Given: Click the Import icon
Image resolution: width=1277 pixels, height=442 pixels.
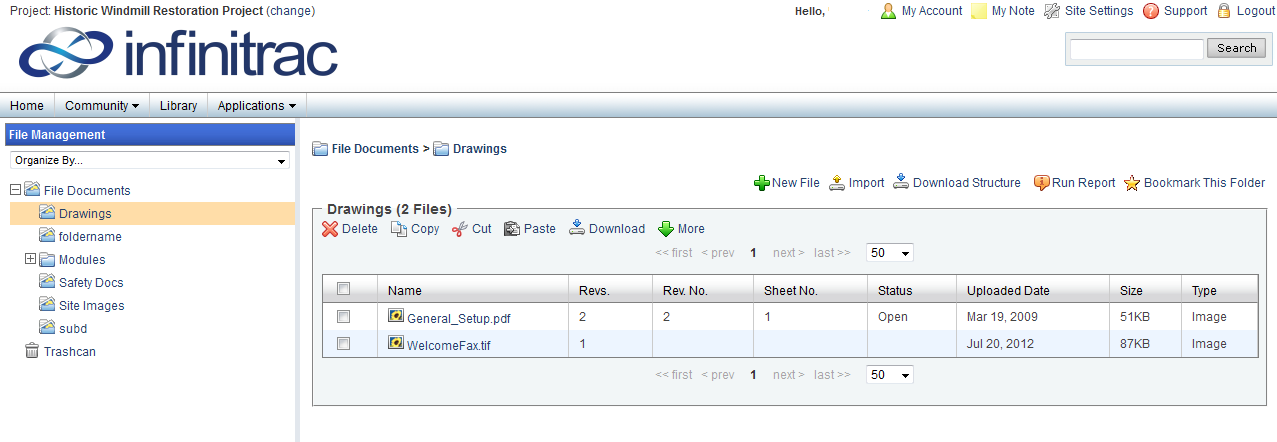Looking at the screenshot, I should 838,183.
